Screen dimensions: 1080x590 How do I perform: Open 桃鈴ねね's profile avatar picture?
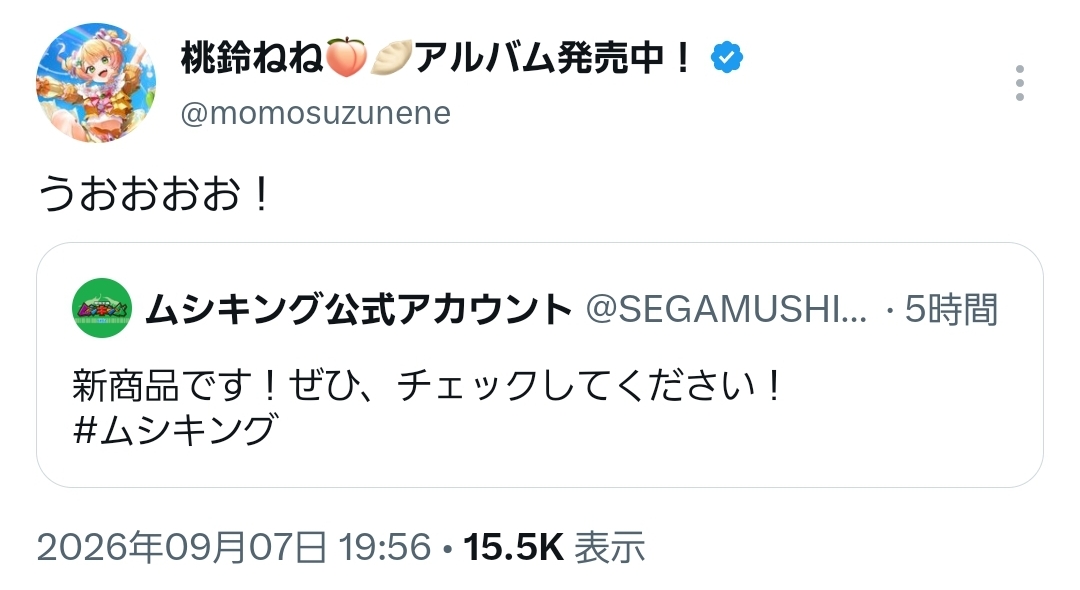click(x=96, y=83)
